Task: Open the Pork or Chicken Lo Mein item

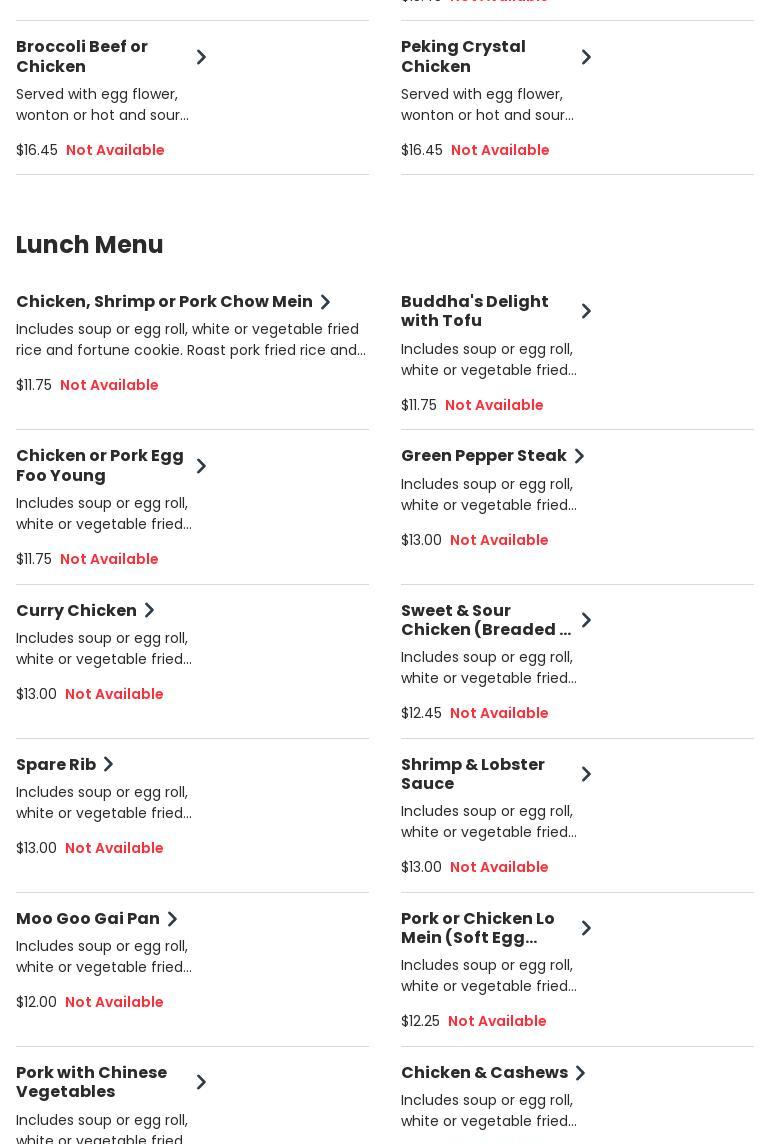Action: [478, 928]
